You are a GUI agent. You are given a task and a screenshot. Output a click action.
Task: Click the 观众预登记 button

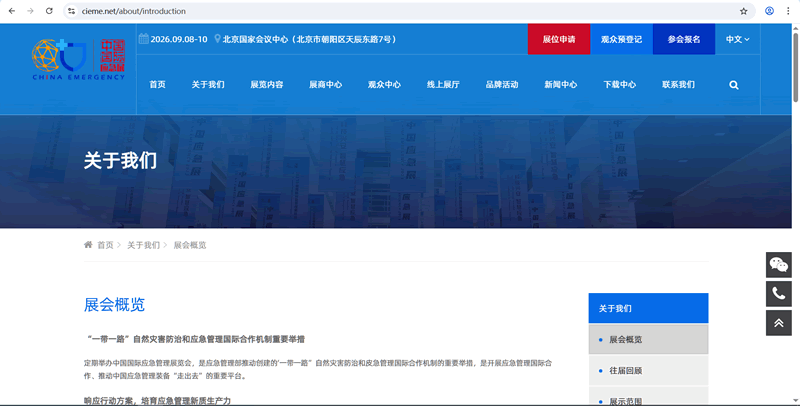click(621, 39)
